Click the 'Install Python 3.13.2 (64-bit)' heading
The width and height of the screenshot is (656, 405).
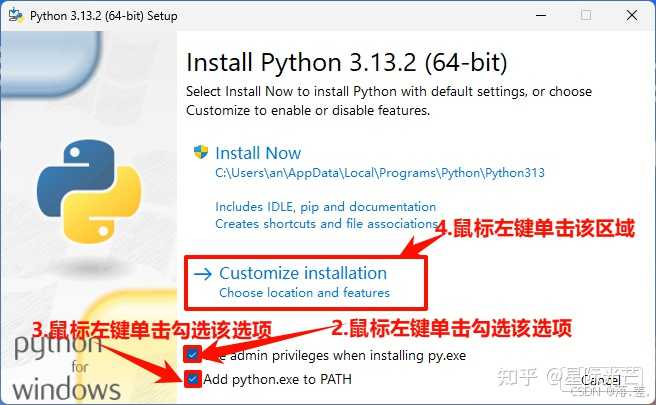347,63
